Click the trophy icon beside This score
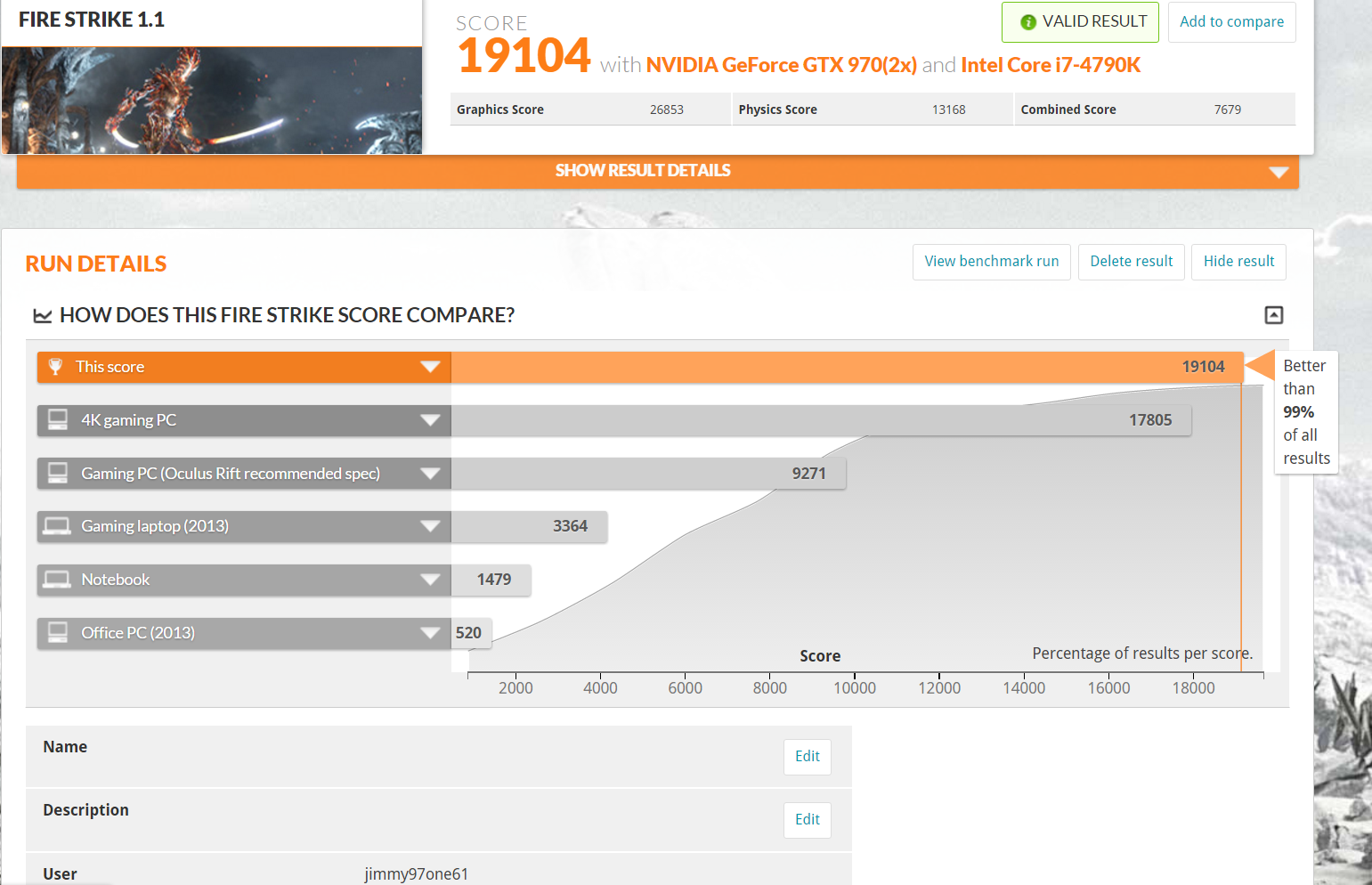 point(55,367)
